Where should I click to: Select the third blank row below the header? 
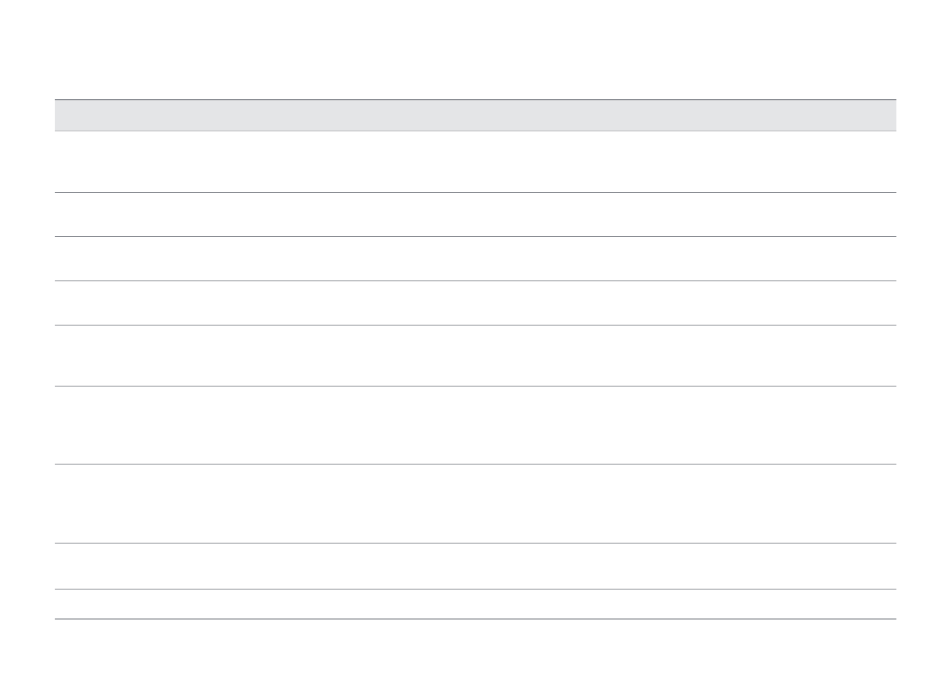[x=475, y=259]
